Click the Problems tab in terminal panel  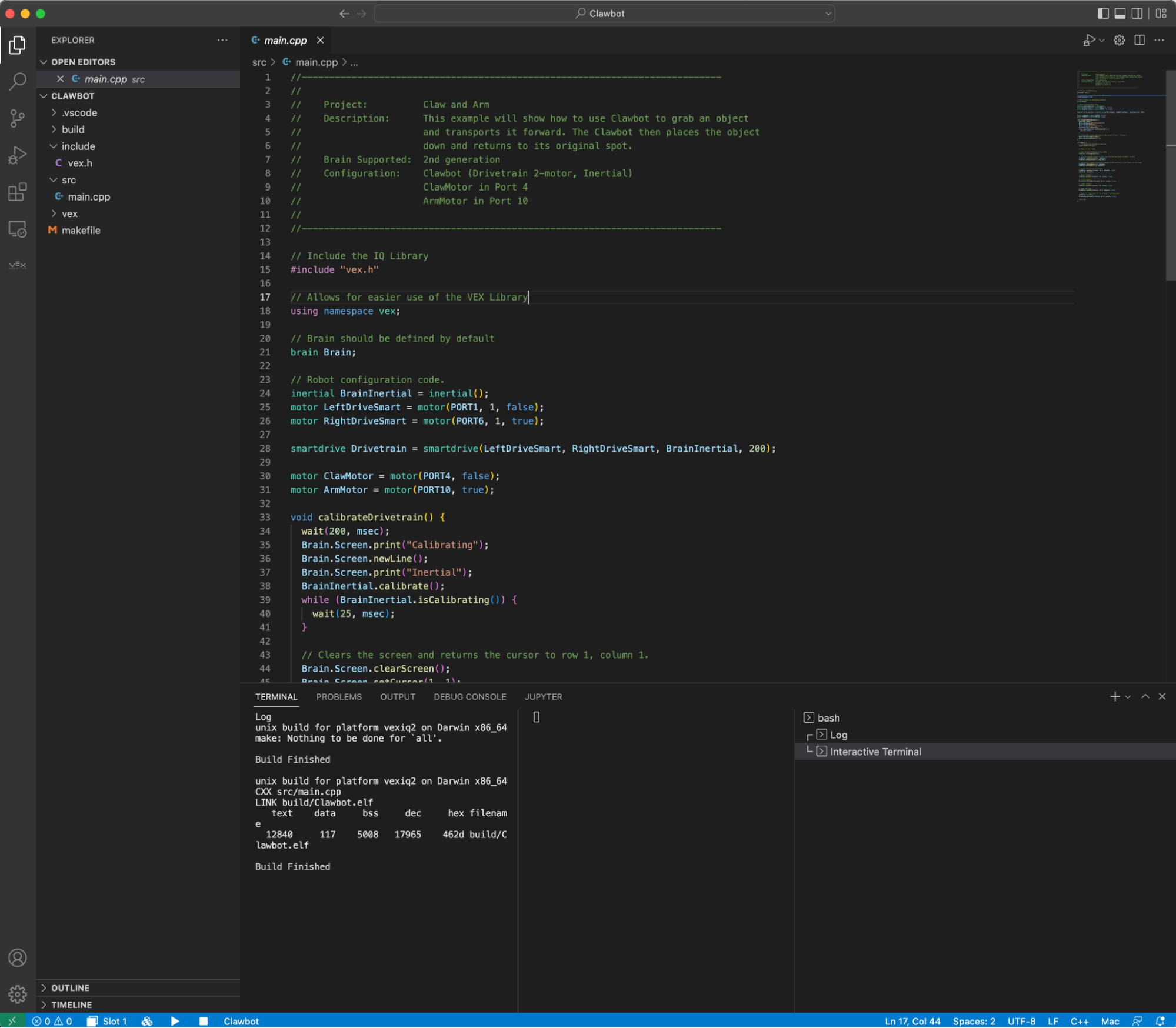pos(339,697)
